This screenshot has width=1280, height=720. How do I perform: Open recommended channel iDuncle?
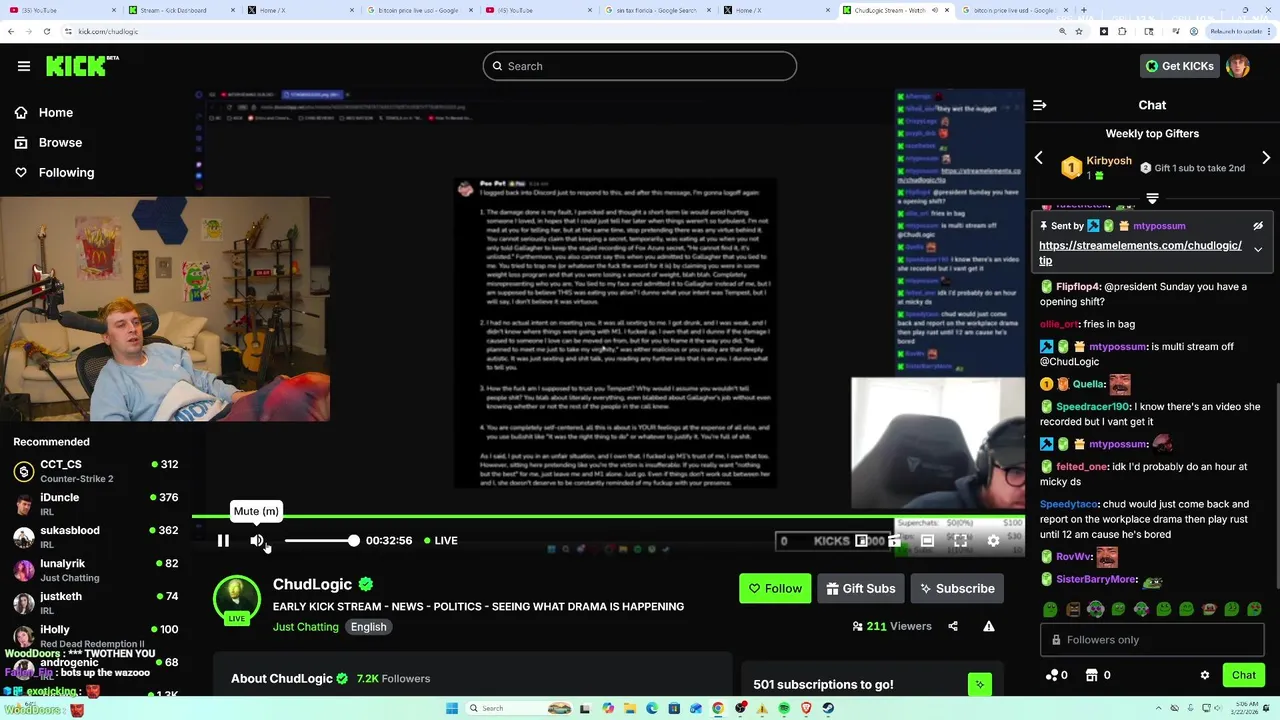[x=96, y=504]
